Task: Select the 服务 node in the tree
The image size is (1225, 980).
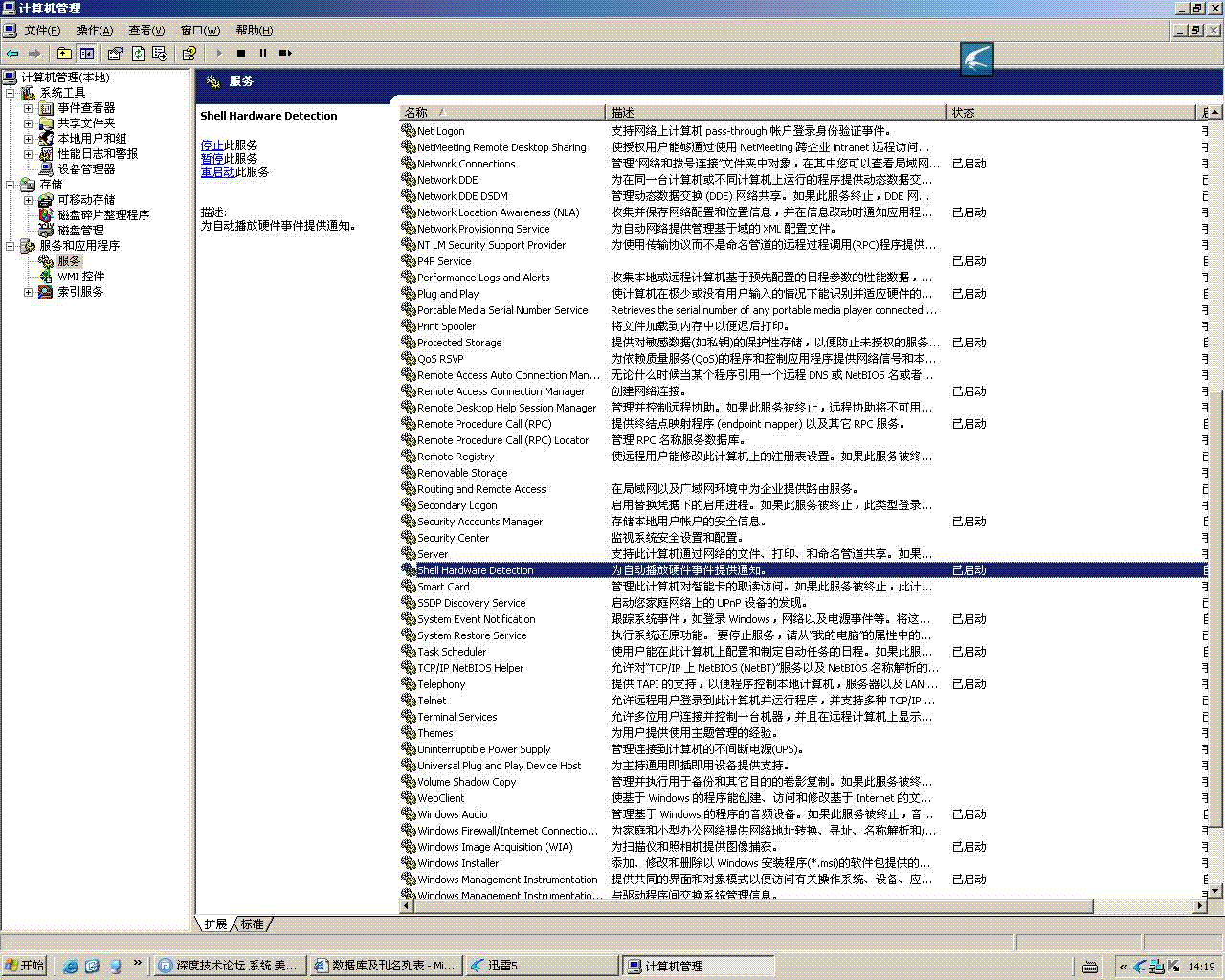Action: pos(69,261)
